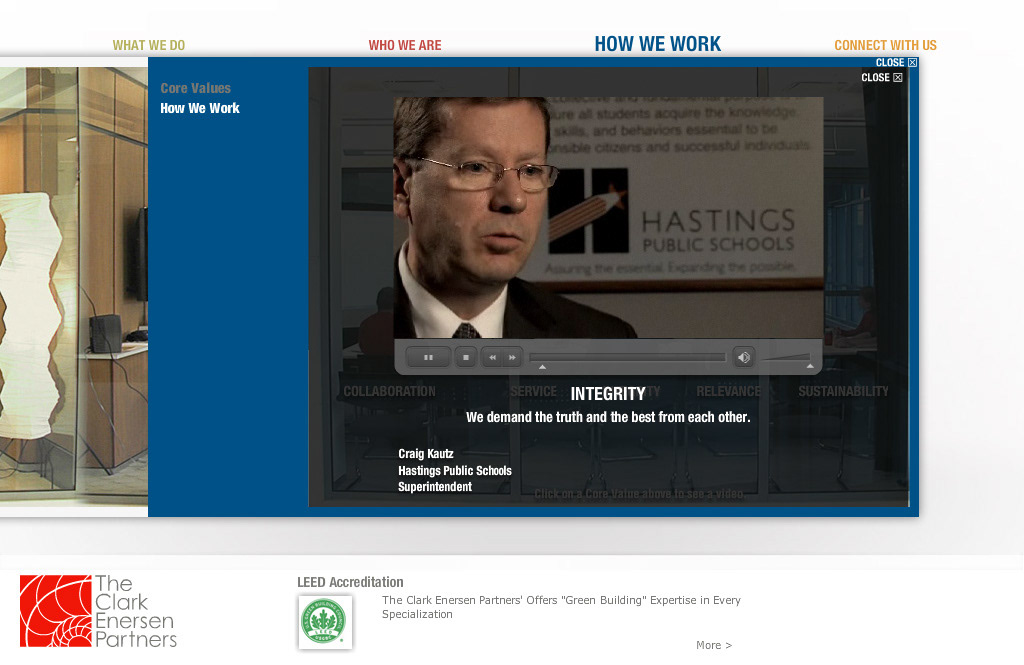Click the volume level marker triangle
Image resolution: width=1024 pixels, height=665 pixels.
810,366
